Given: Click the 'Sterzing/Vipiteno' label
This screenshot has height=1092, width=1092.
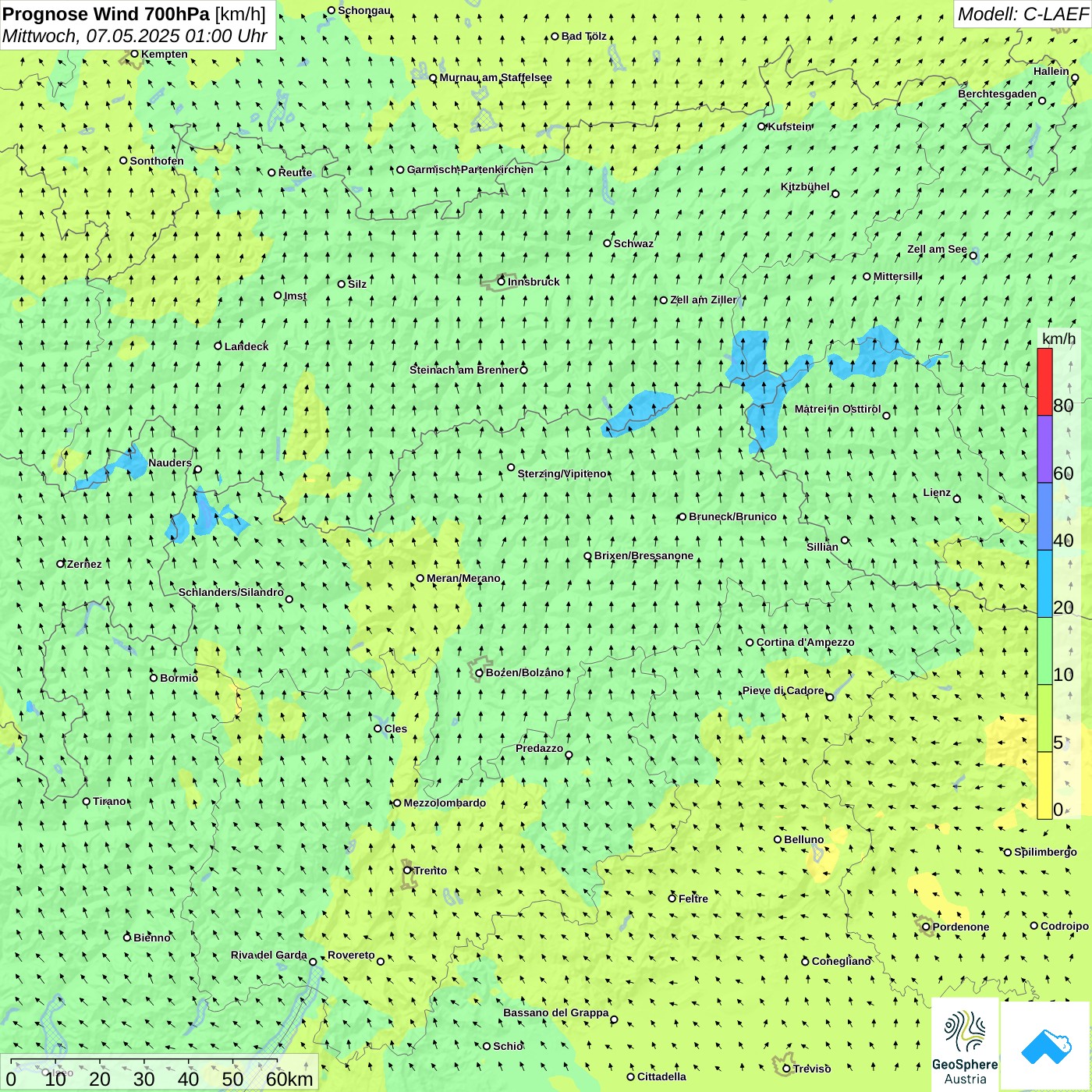Looking at the screenshot, I should coord(562,473).
